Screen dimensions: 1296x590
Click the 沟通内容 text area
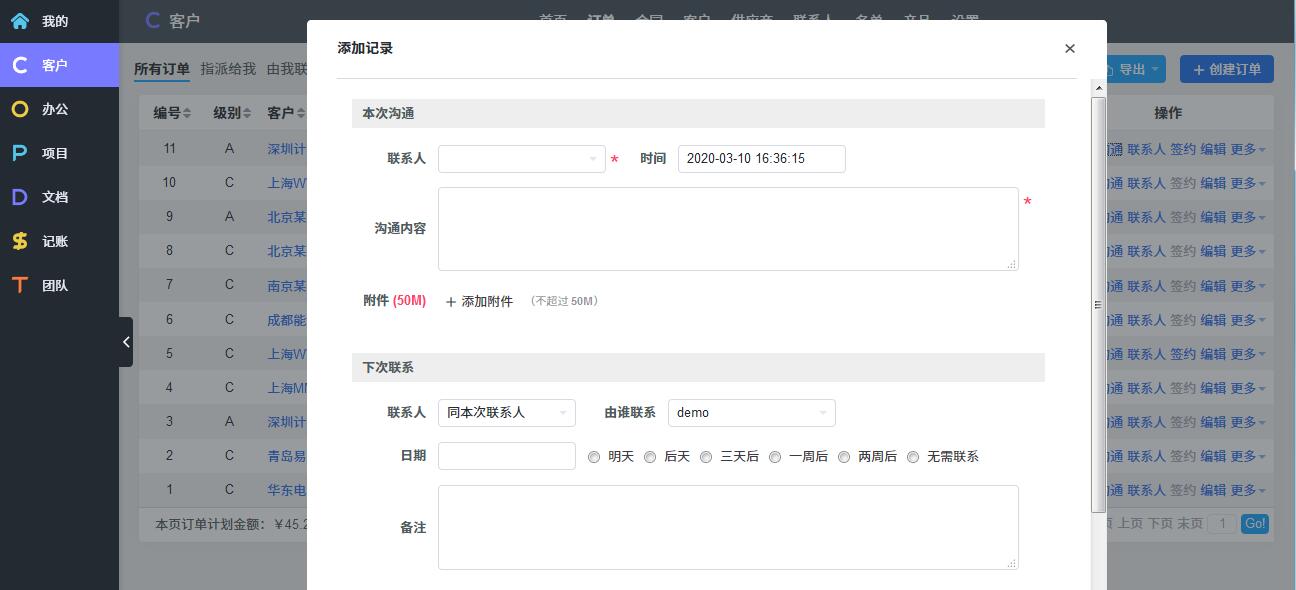tap(728, 229)
